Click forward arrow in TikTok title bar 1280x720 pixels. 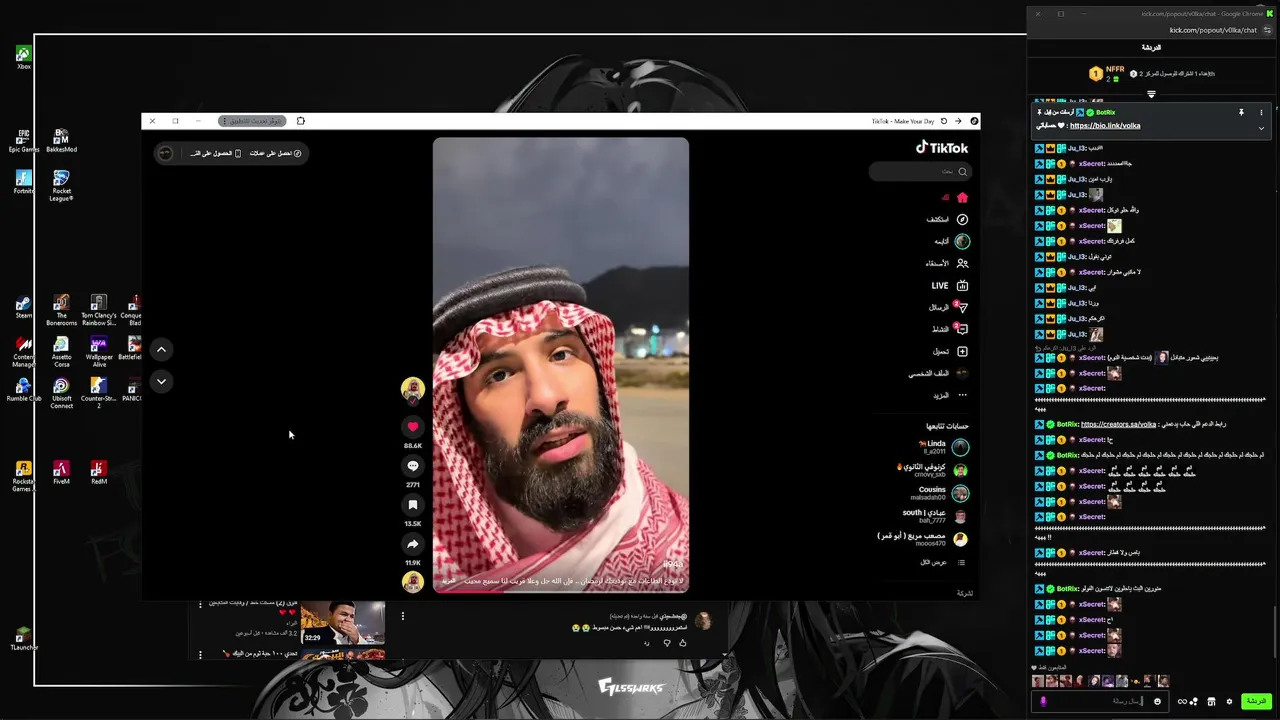click(958, 121)
